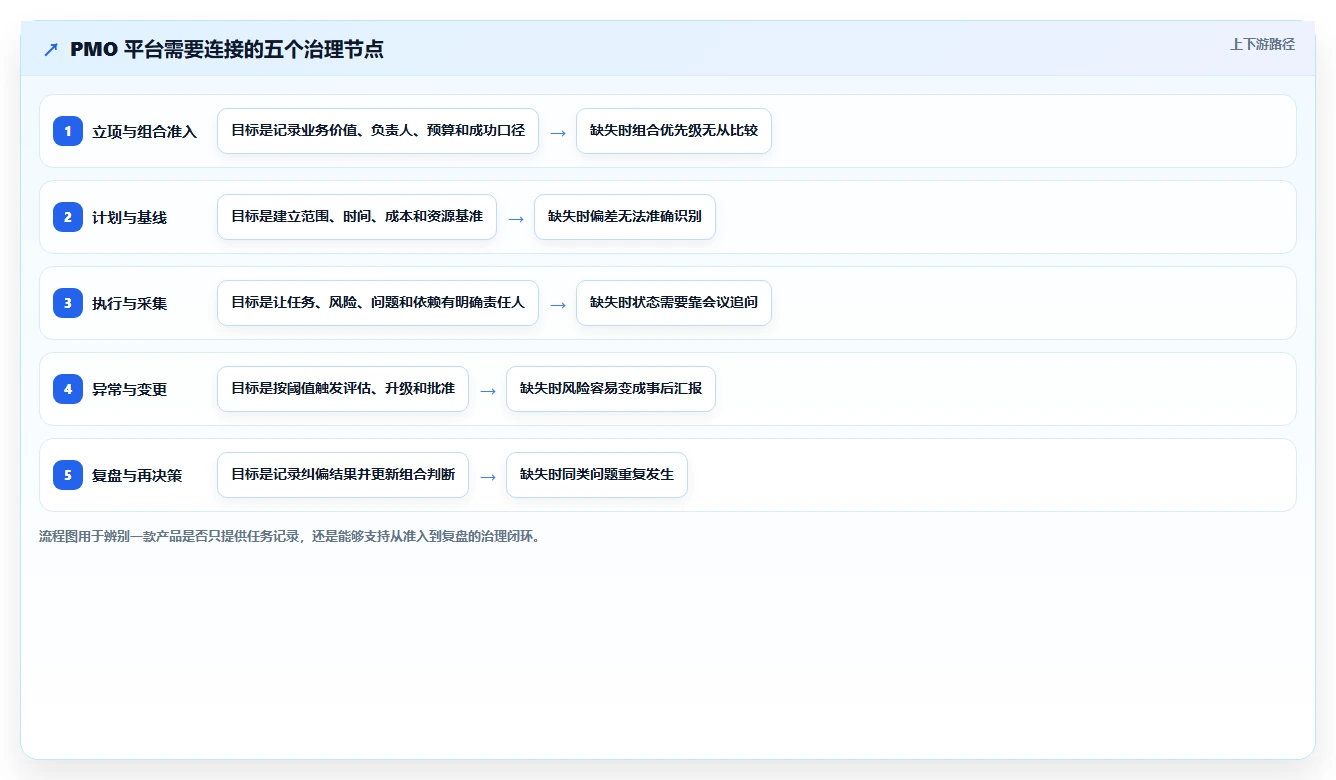Click the box 目标是按阈值触发评估、升级和批准
The image size is (1336, 780).
(x=343, y=389)
